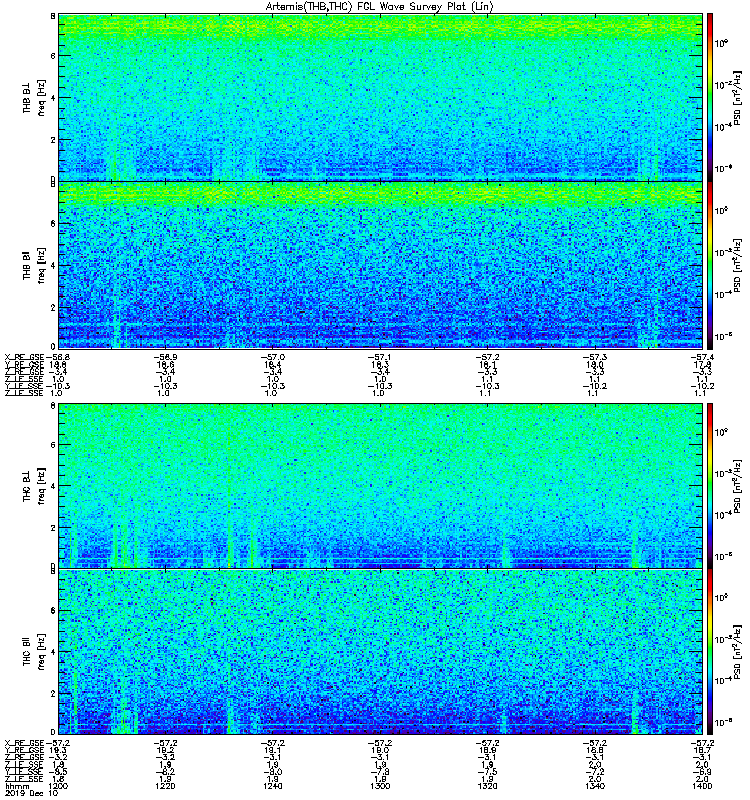Click the THC B∥ freq [Hz] axis label
750x800 pixels.
(x=41, y=652)
